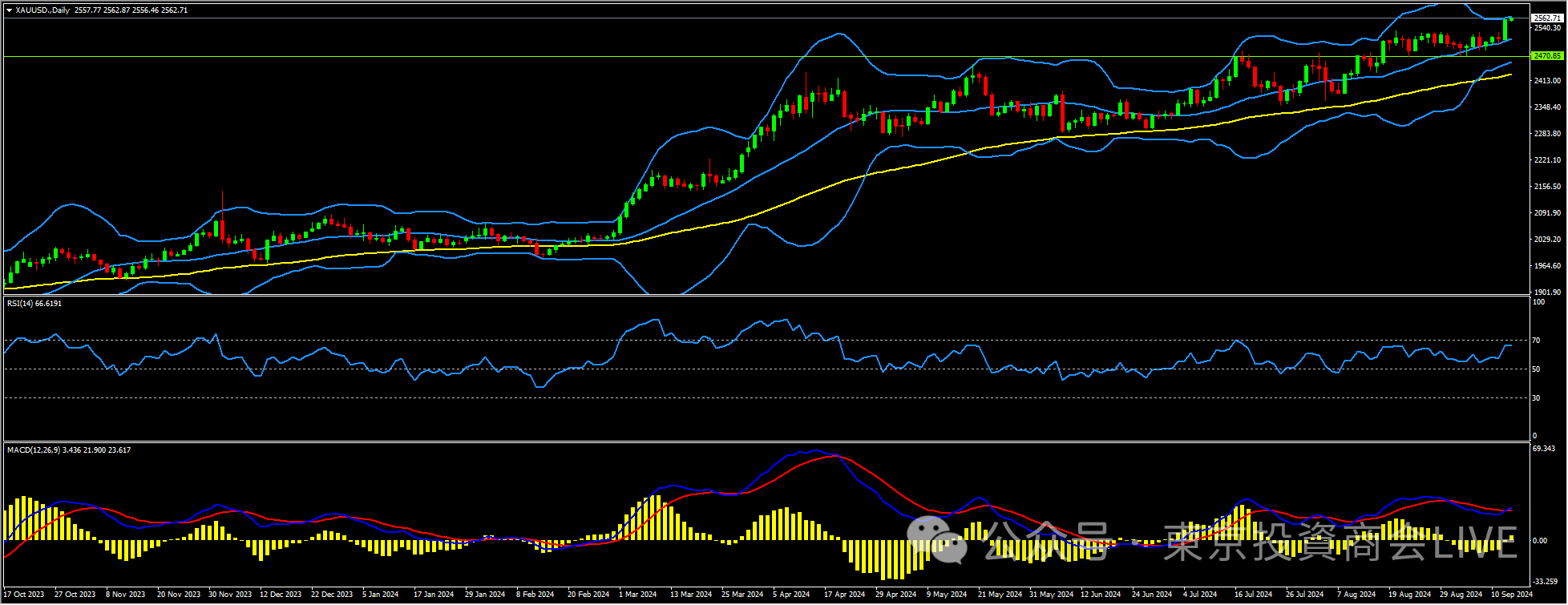Click price axis label 2221.10
Image resolution: width=1568 pixels, height=605 pixels.
click(x=1547, y=160)
